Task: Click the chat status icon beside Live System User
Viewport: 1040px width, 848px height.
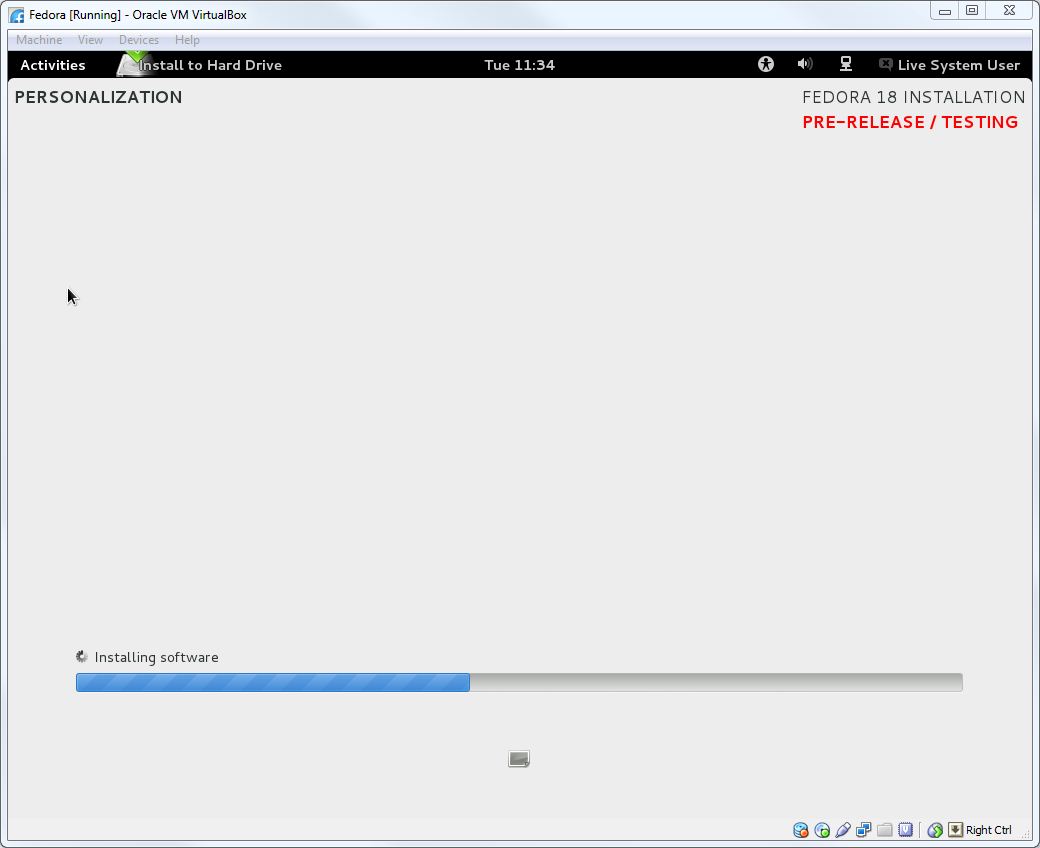Action: pos(885,64)
